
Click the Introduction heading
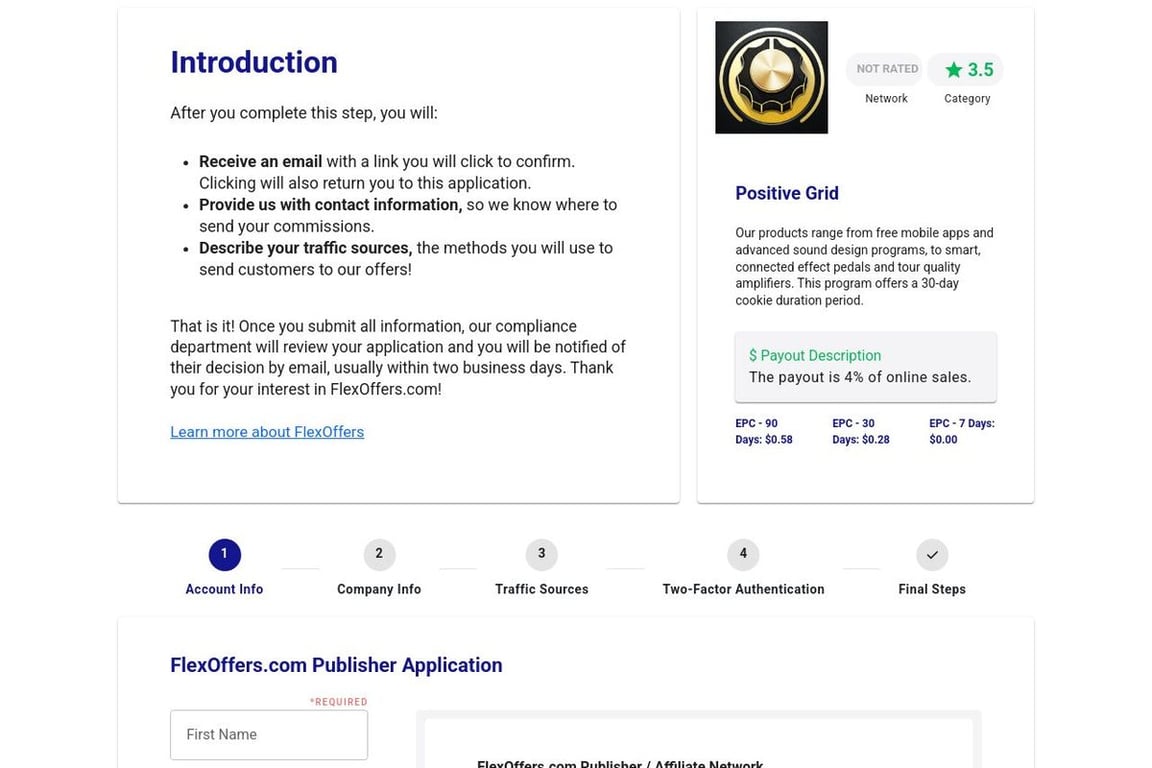tap(254, 62)
